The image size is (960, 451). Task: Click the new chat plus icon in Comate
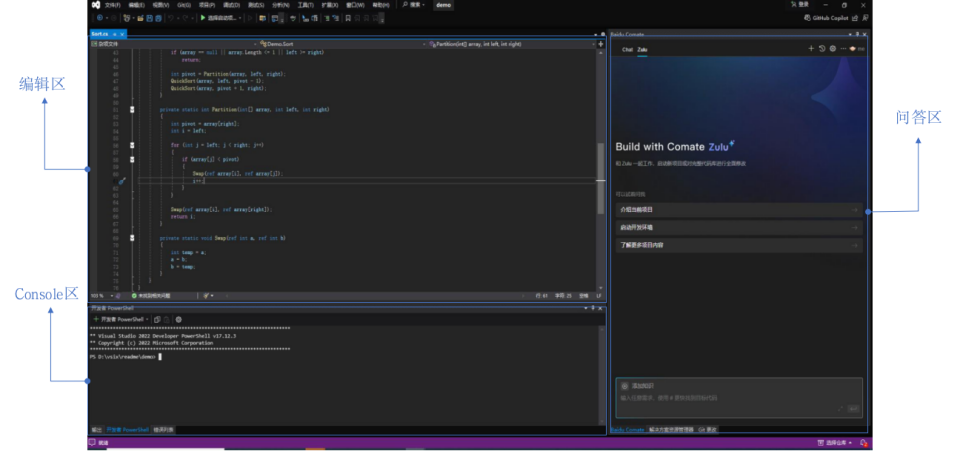pos(811,48)
